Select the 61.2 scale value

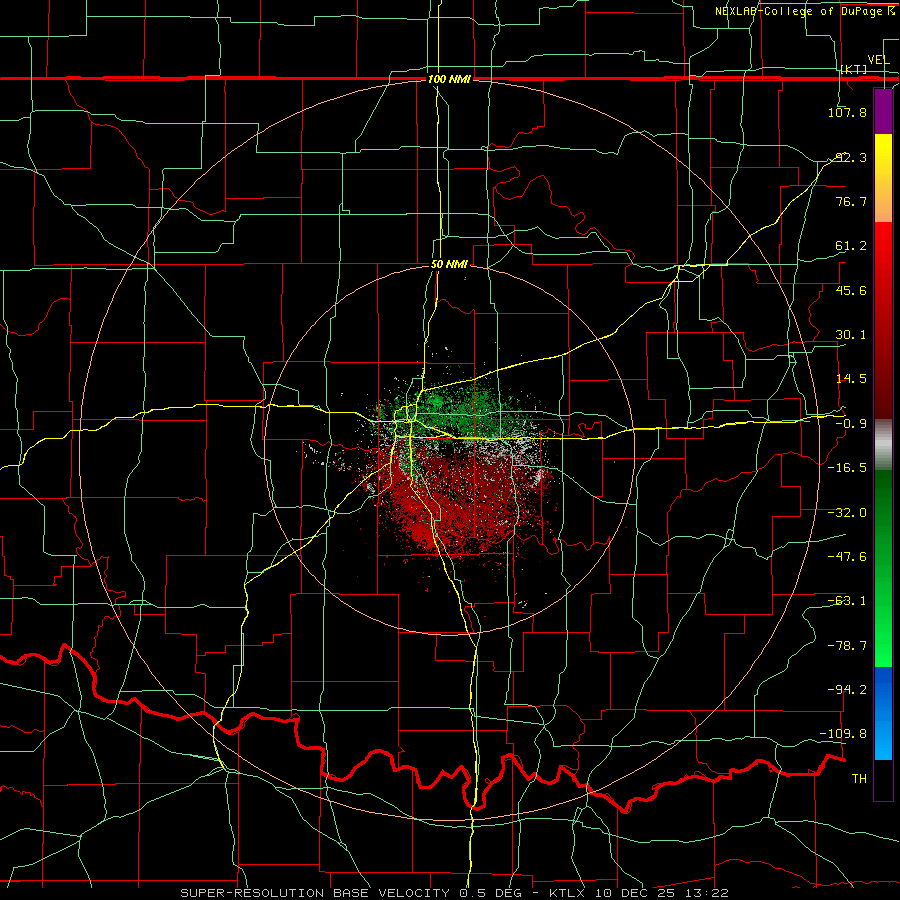pos(851,246)
